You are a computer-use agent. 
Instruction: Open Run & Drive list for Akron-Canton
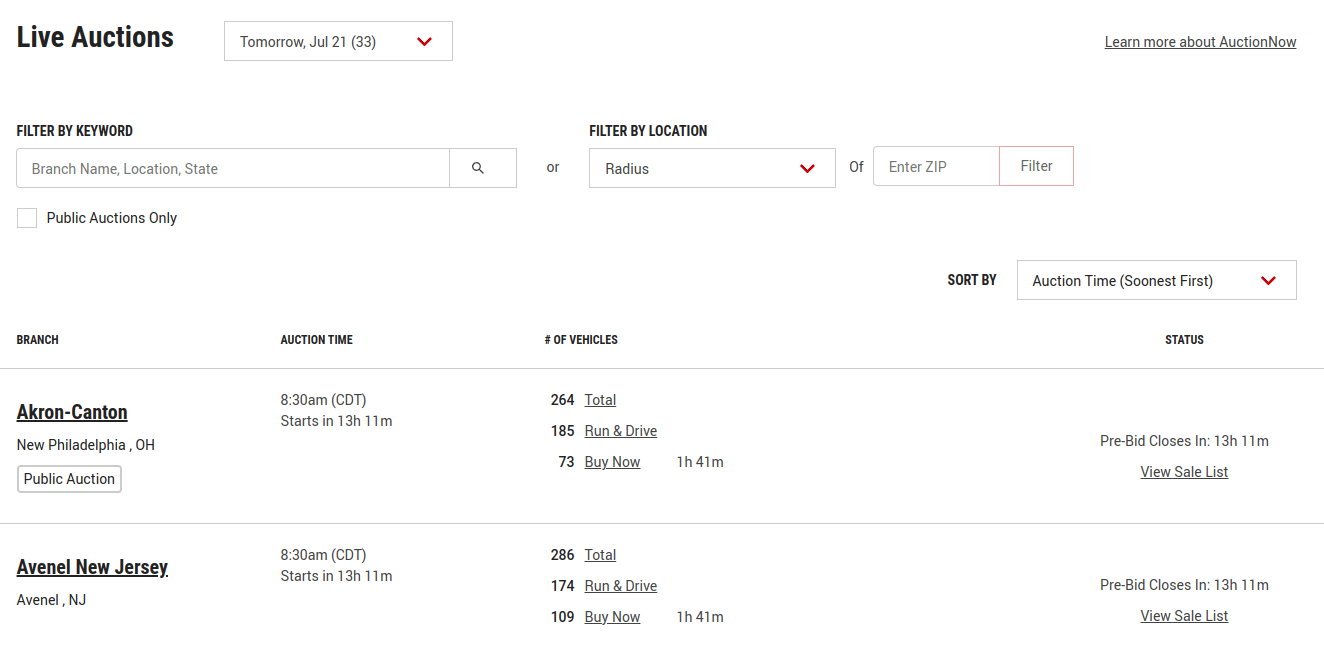pos(620,431)
